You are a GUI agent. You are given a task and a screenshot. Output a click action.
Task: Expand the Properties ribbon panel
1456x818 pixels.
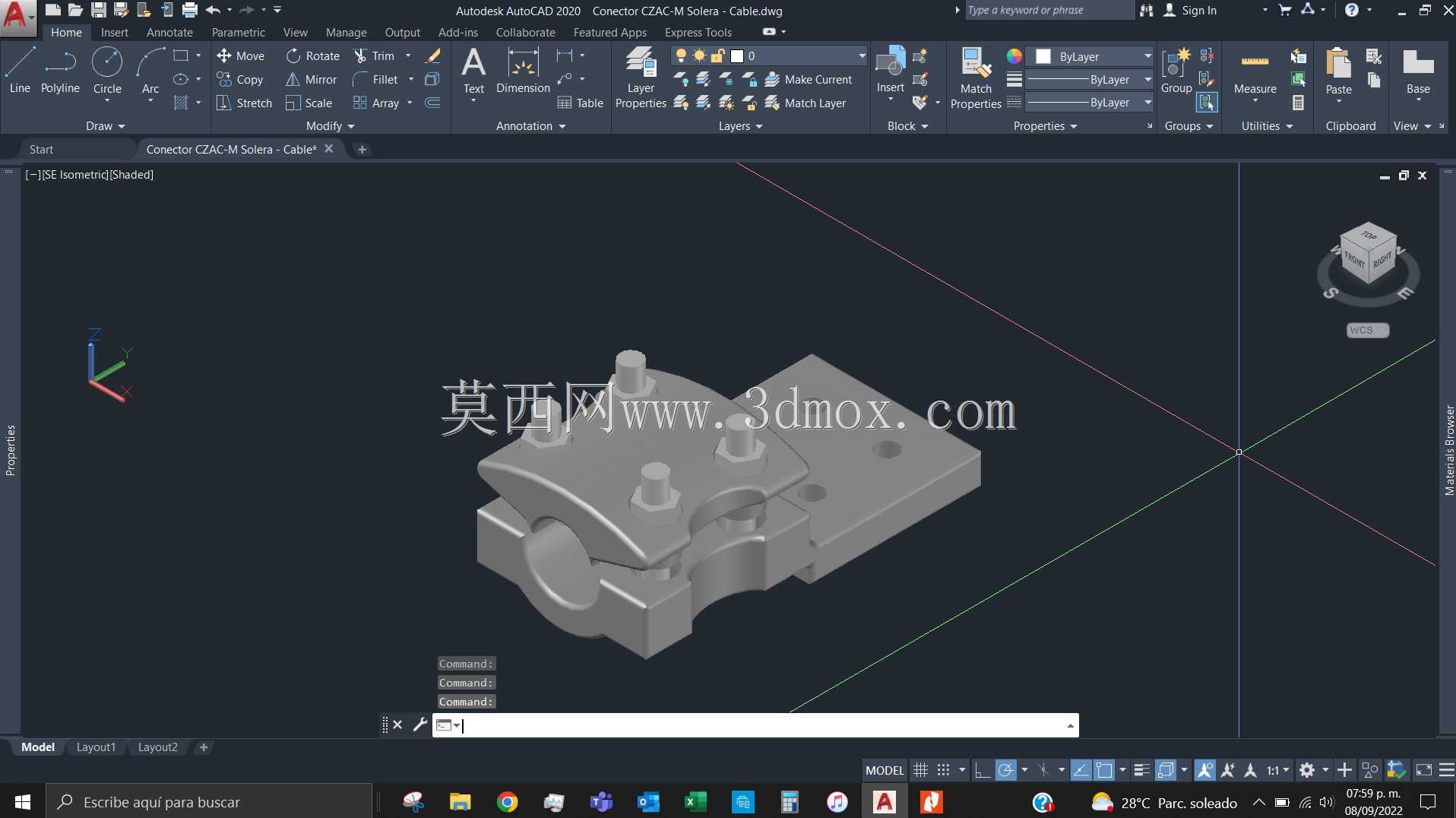[x=1045, y=126]
